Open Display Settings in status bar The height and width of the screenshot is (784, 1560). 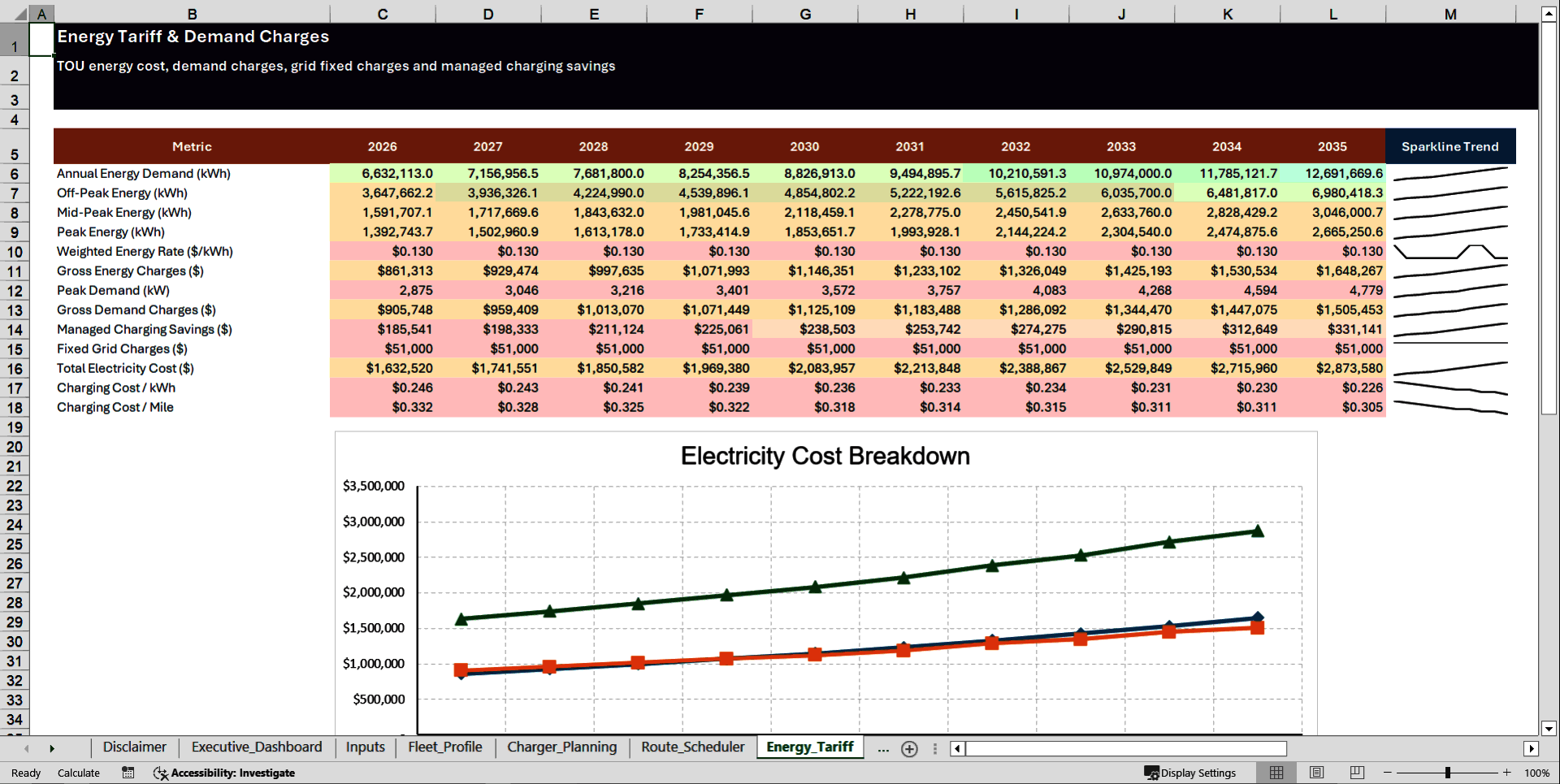coord(1190,773)
